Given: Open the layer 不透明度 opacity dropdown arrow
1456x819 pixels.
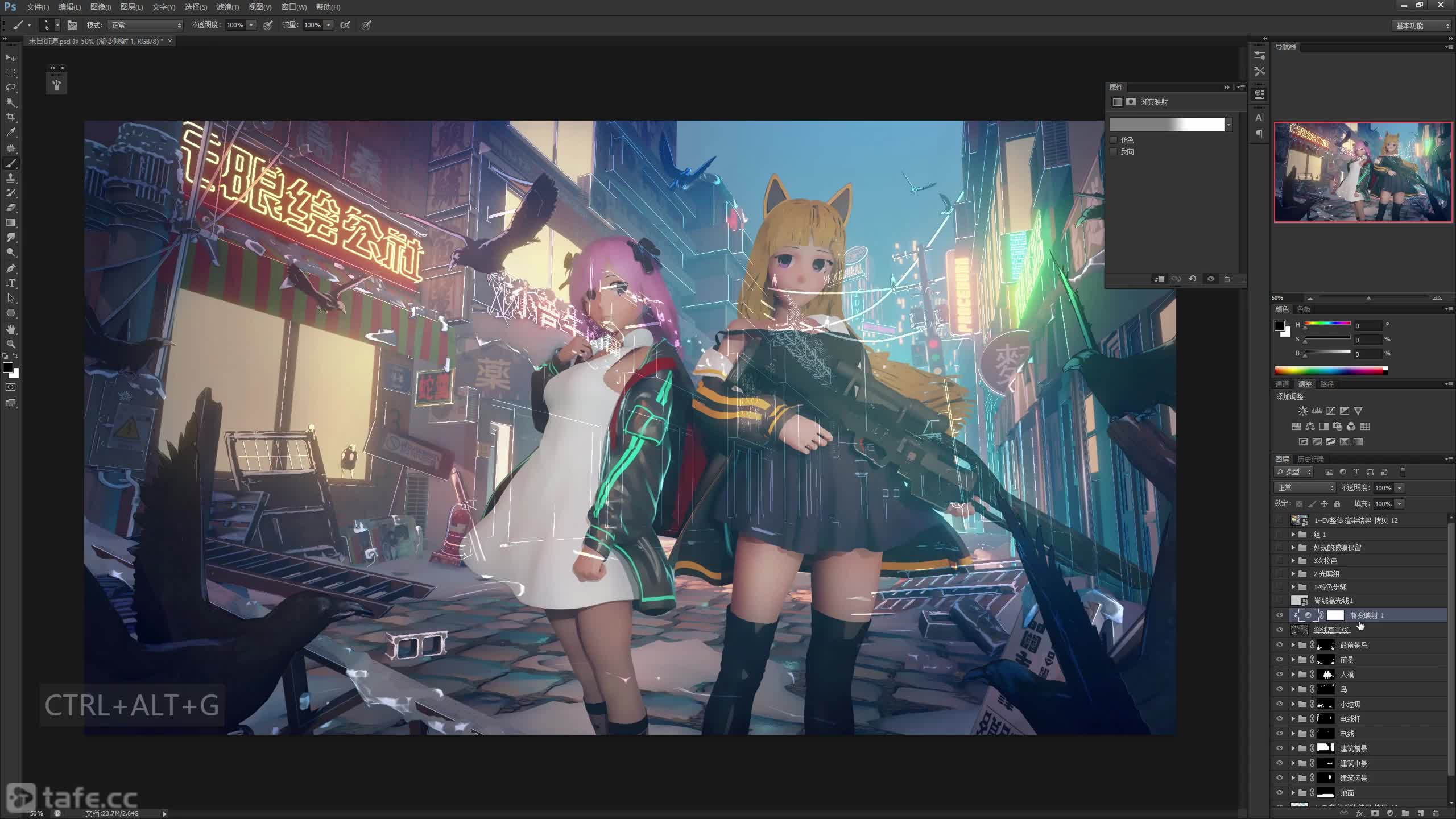Looking at the screenshot, I should click(1400, 488).
